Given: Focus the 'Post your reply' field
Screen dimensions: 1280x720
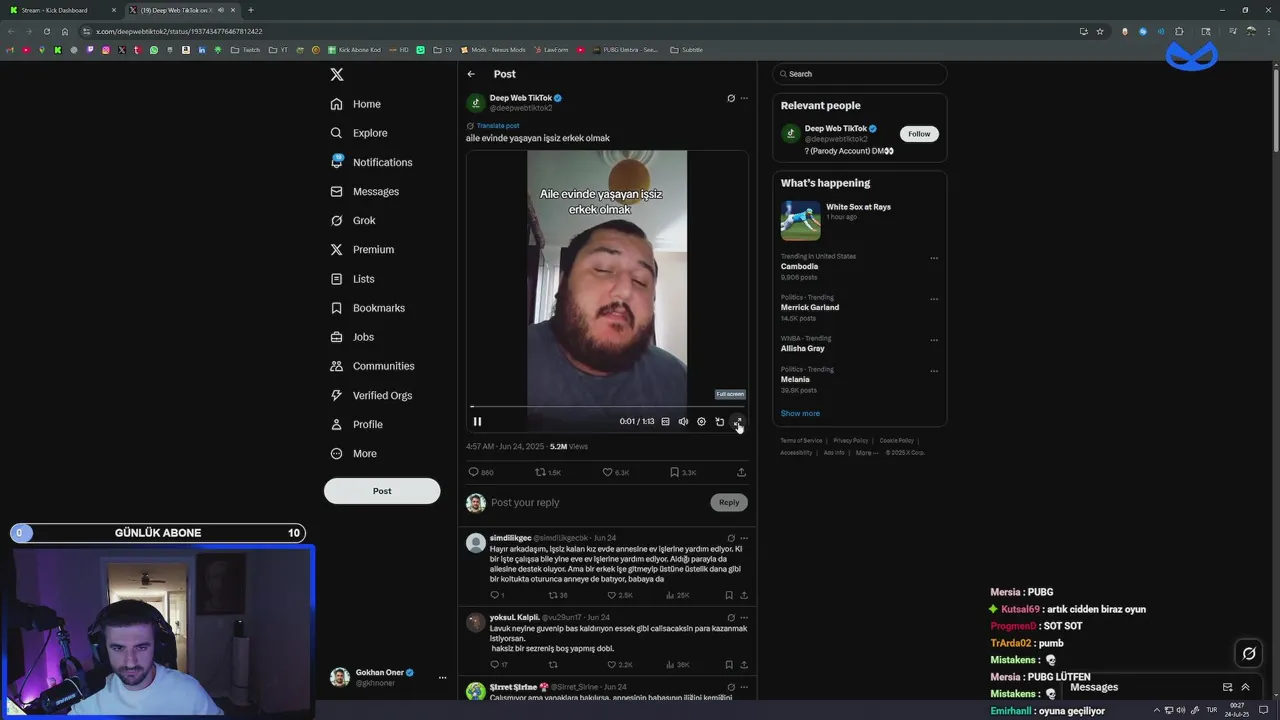Looking at the screenshot, I should point(598,503).
